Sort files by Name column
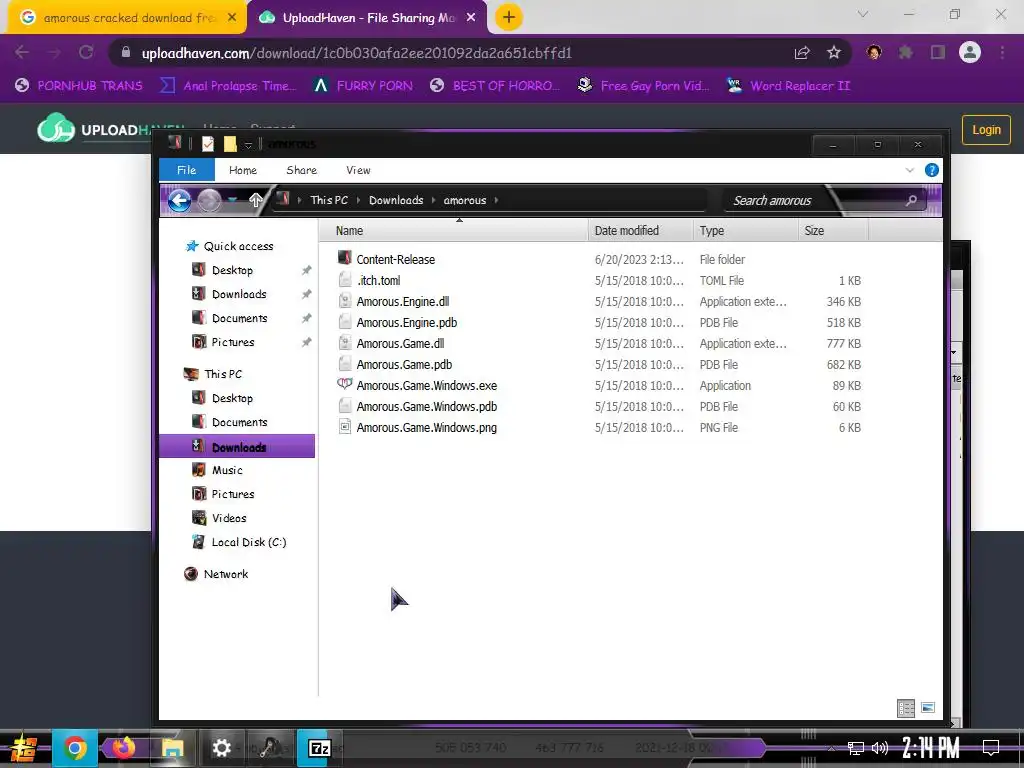The image size is (1024, 768). 455,231
